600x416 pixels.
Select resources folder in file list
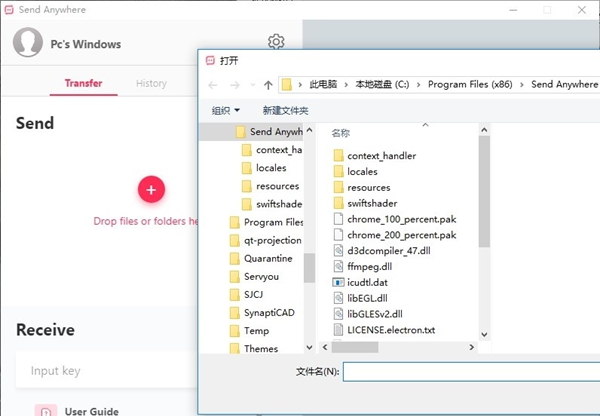pyautogui.click(x=362, y=188)
